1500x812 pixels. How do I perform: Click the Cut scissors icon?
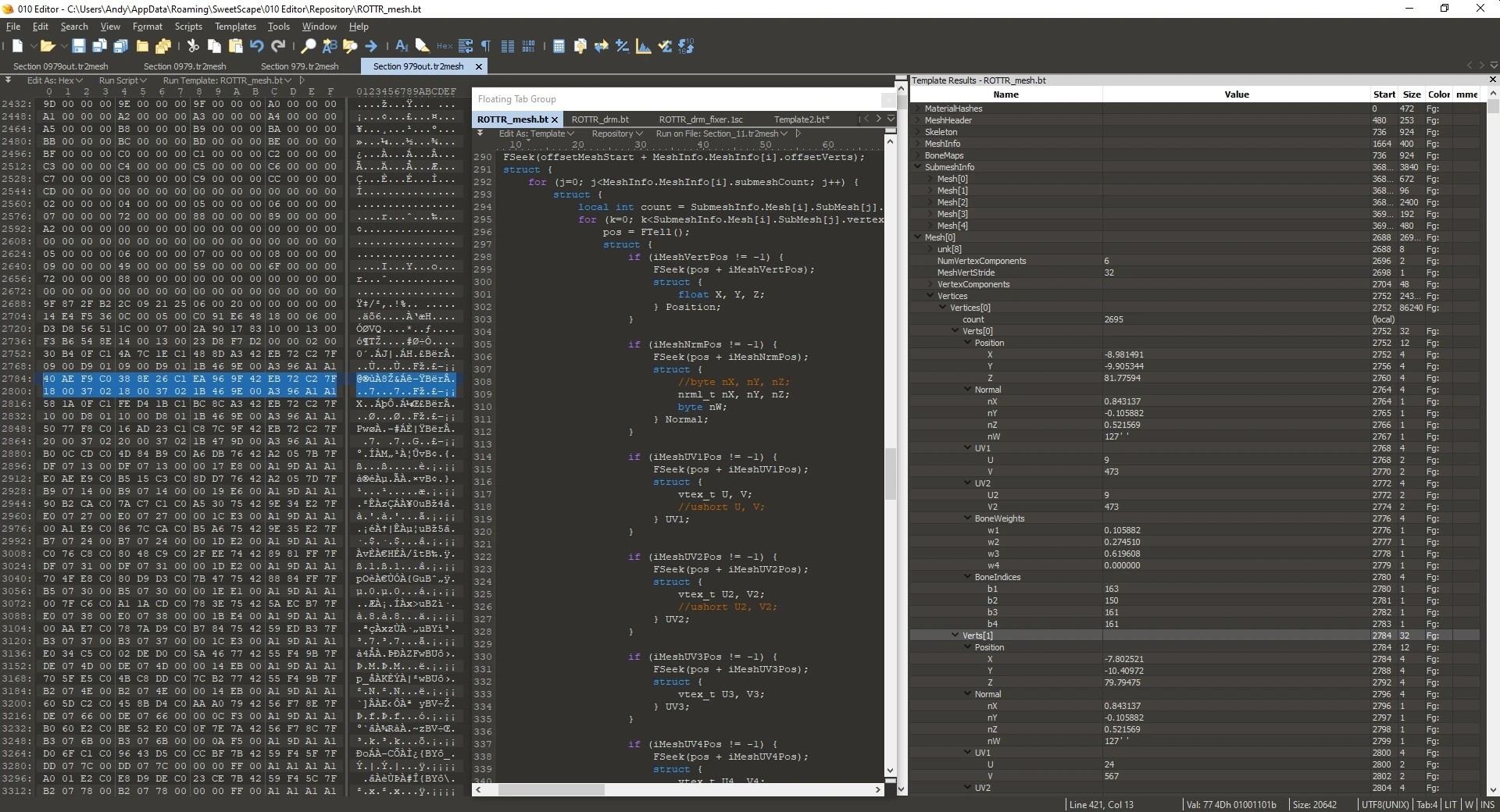tap(193, 46)
